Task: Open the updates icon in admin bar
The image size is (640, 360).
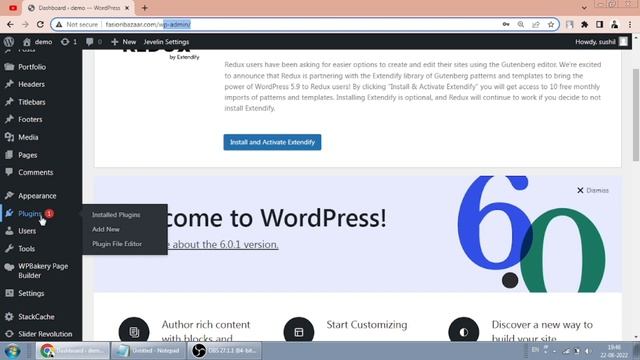Action: coord(65,42)
